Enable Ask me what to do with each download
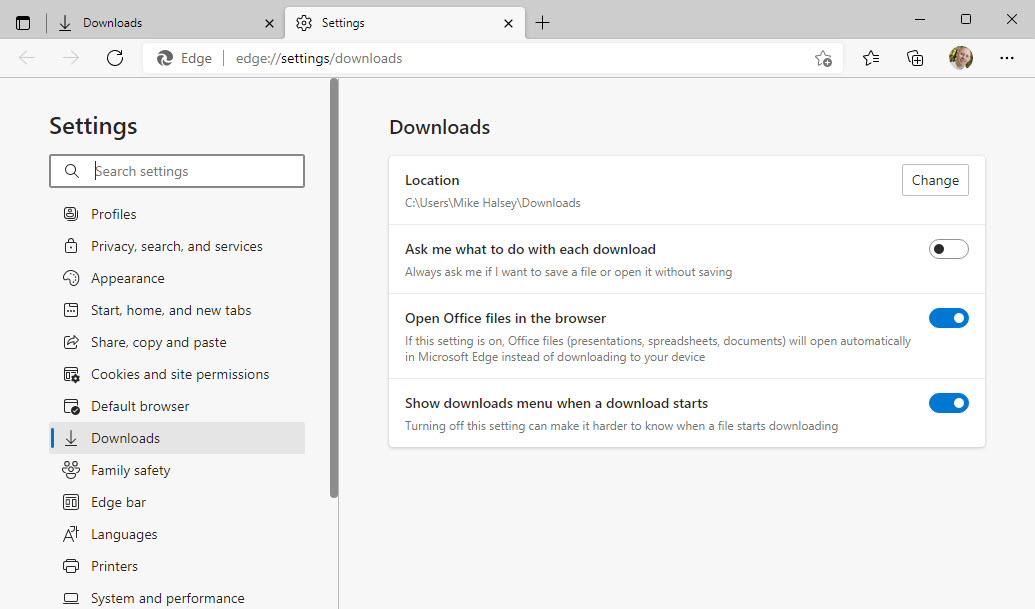Screen dimensions: 1035x609 (x=948, y=249)
